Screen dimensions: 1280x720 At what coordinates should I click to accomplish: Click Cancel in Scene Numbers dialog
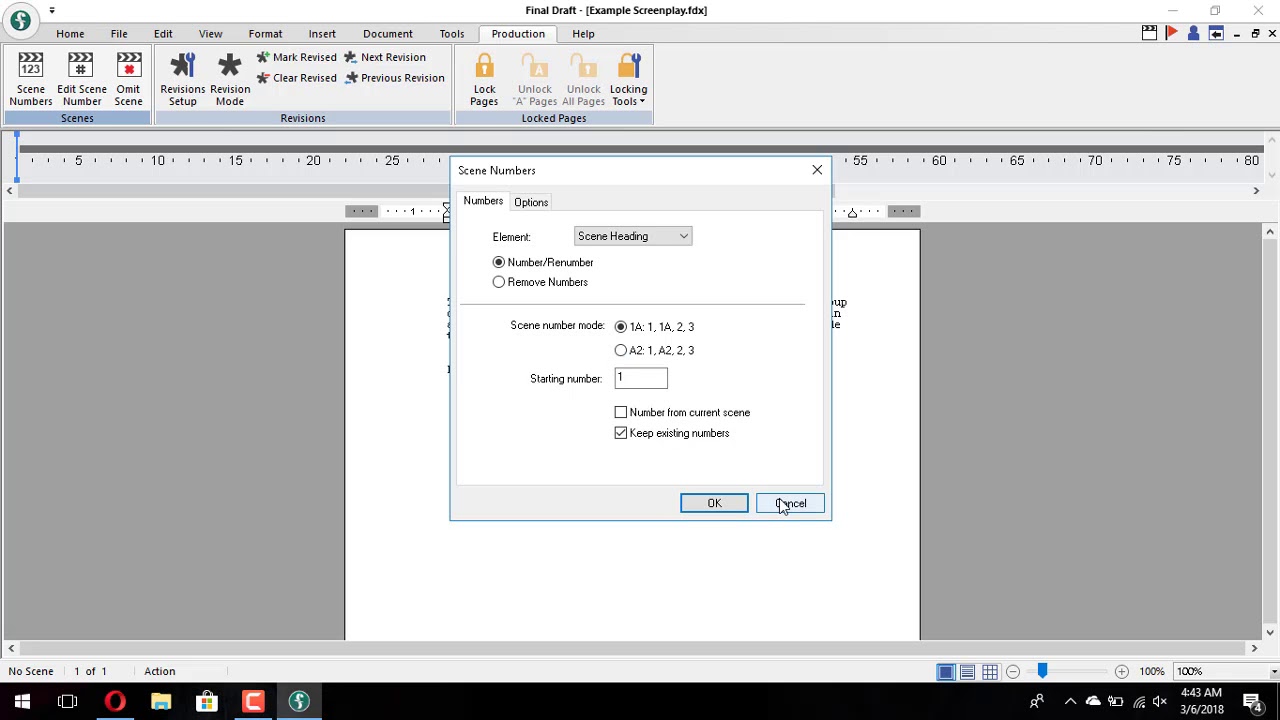coord(790,503)
